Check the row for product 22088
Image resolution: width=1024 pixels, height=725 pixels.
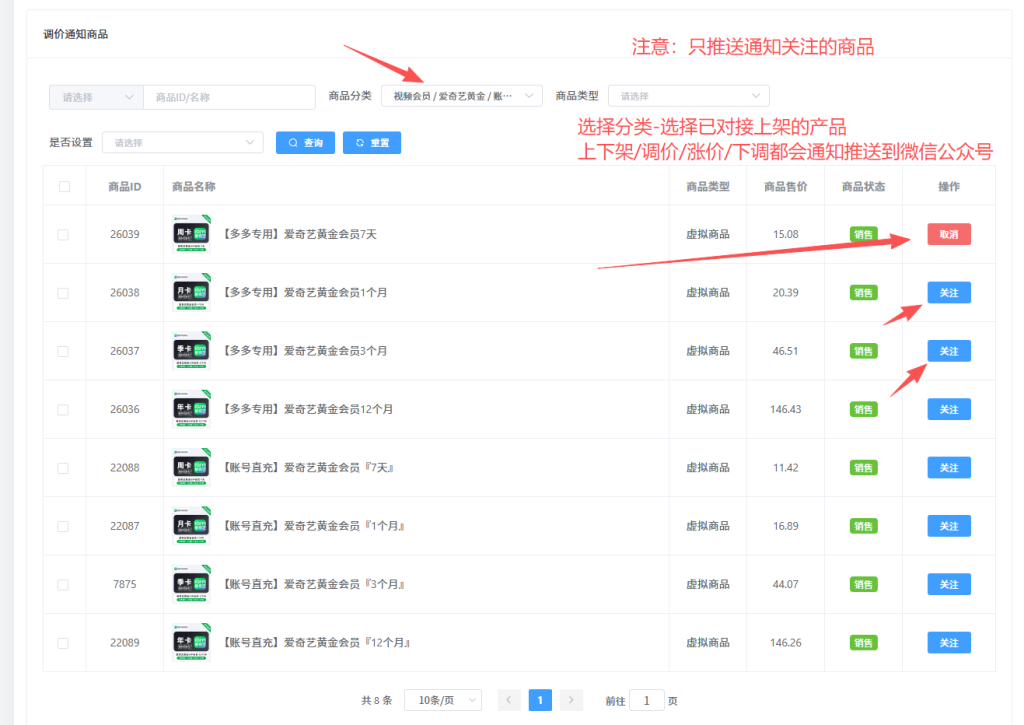tap(63, 468)
